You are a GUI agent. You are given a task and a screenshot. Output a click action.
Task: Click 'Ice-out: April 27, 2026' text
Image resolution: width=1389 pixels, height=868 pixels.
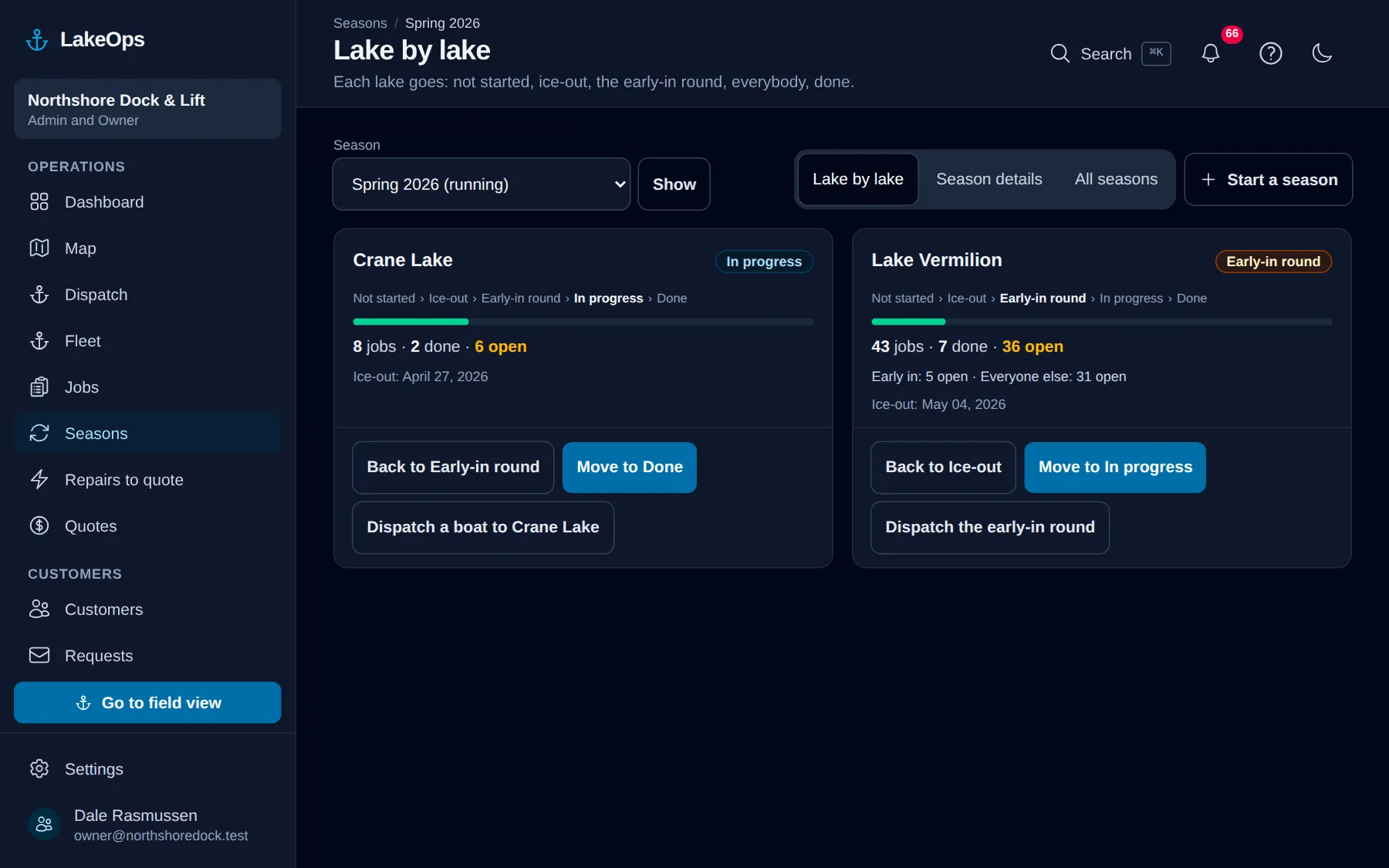421,377
